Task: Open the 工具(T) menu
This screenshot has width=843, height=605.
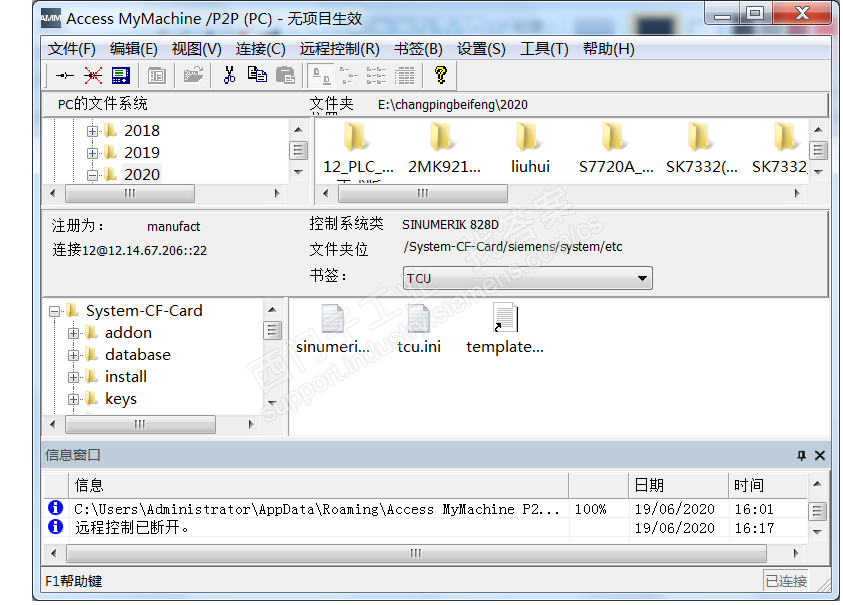Action: point(544,49)
